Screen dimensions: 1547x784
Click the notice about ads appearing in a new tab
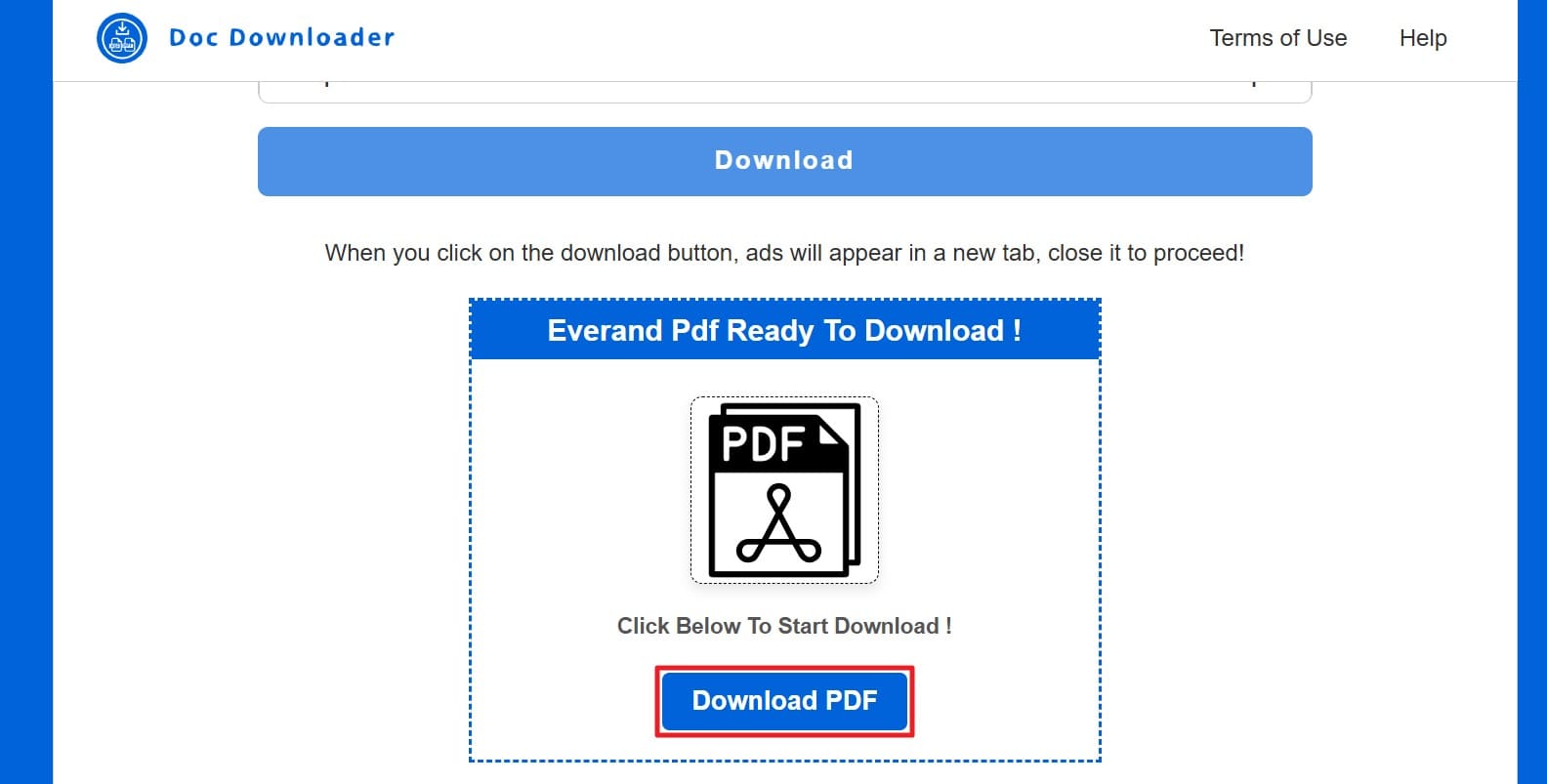point(784,253)
